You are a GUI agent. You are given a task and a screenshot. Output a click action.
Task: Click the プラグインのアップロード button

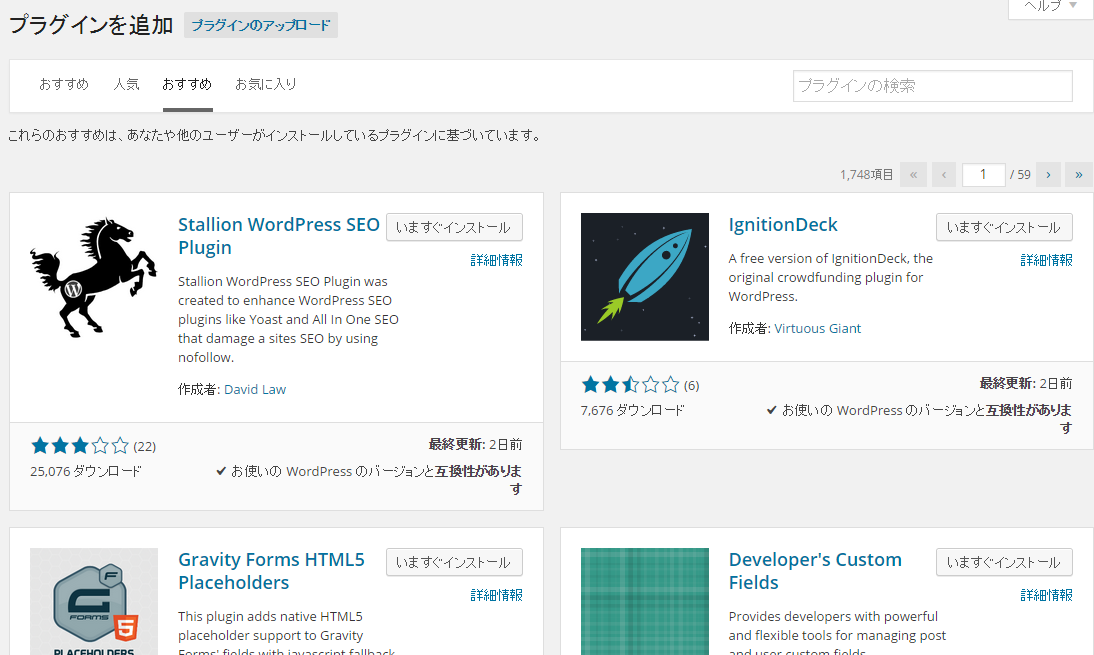point(261,25)
